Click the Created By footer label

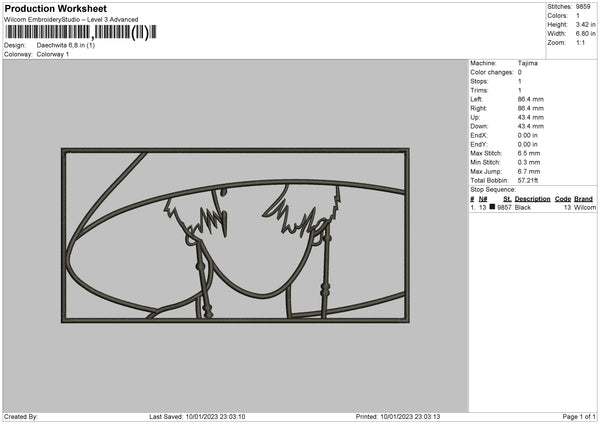[21, 416]
